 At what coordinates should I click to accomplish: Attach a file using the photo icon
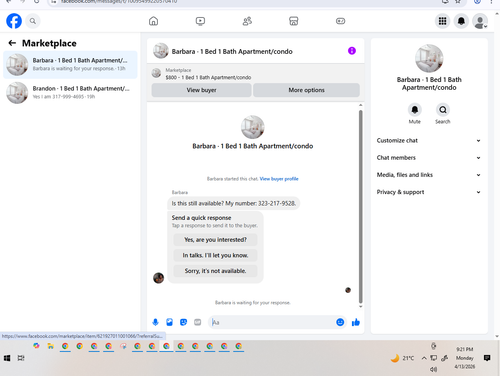169,322
